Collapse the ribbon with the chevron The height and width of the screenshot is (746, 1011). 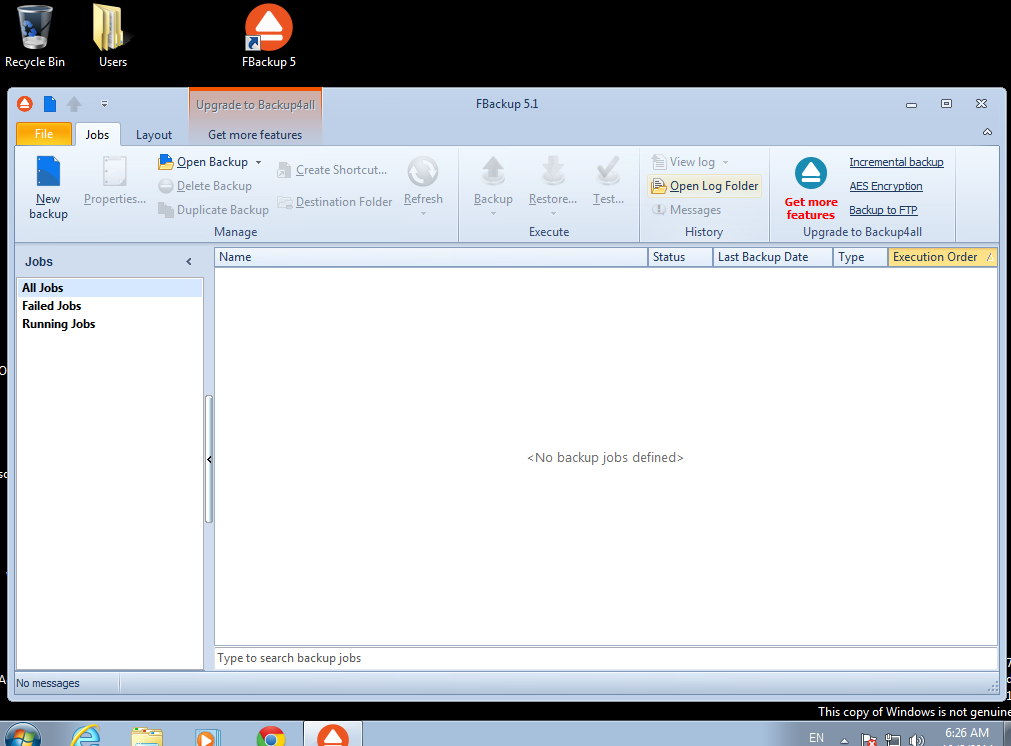(x=987, y=132)
